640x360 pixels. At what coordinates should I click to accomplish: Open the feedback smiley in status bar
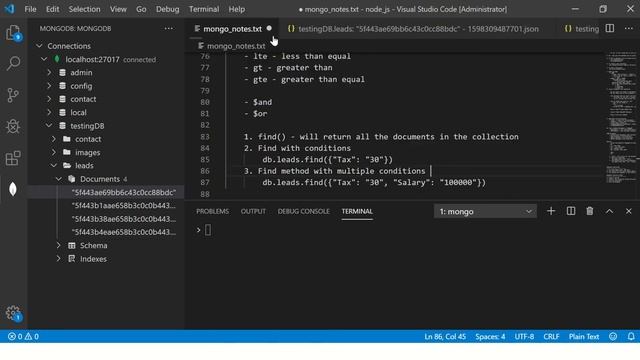pyautogui.click(x=613, y=336)
